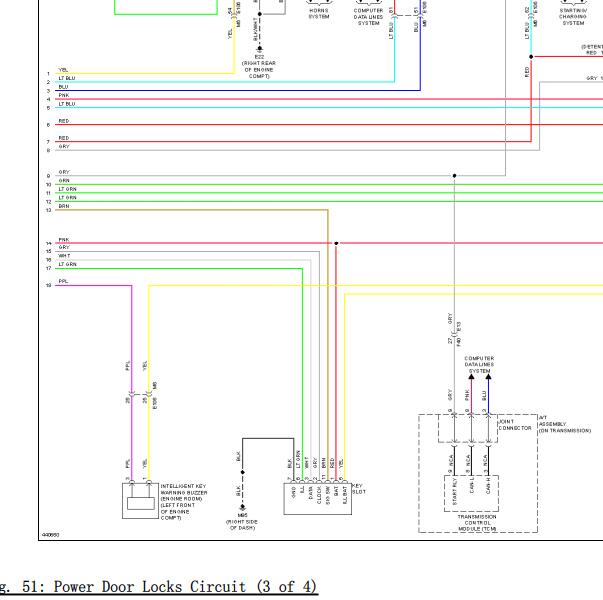Image resolution: width=603 pixels, height=600 pixels.
Task: Click the A/T ASSEMBLY (ON TRANSMISSION) label
Action: (565, 424)
